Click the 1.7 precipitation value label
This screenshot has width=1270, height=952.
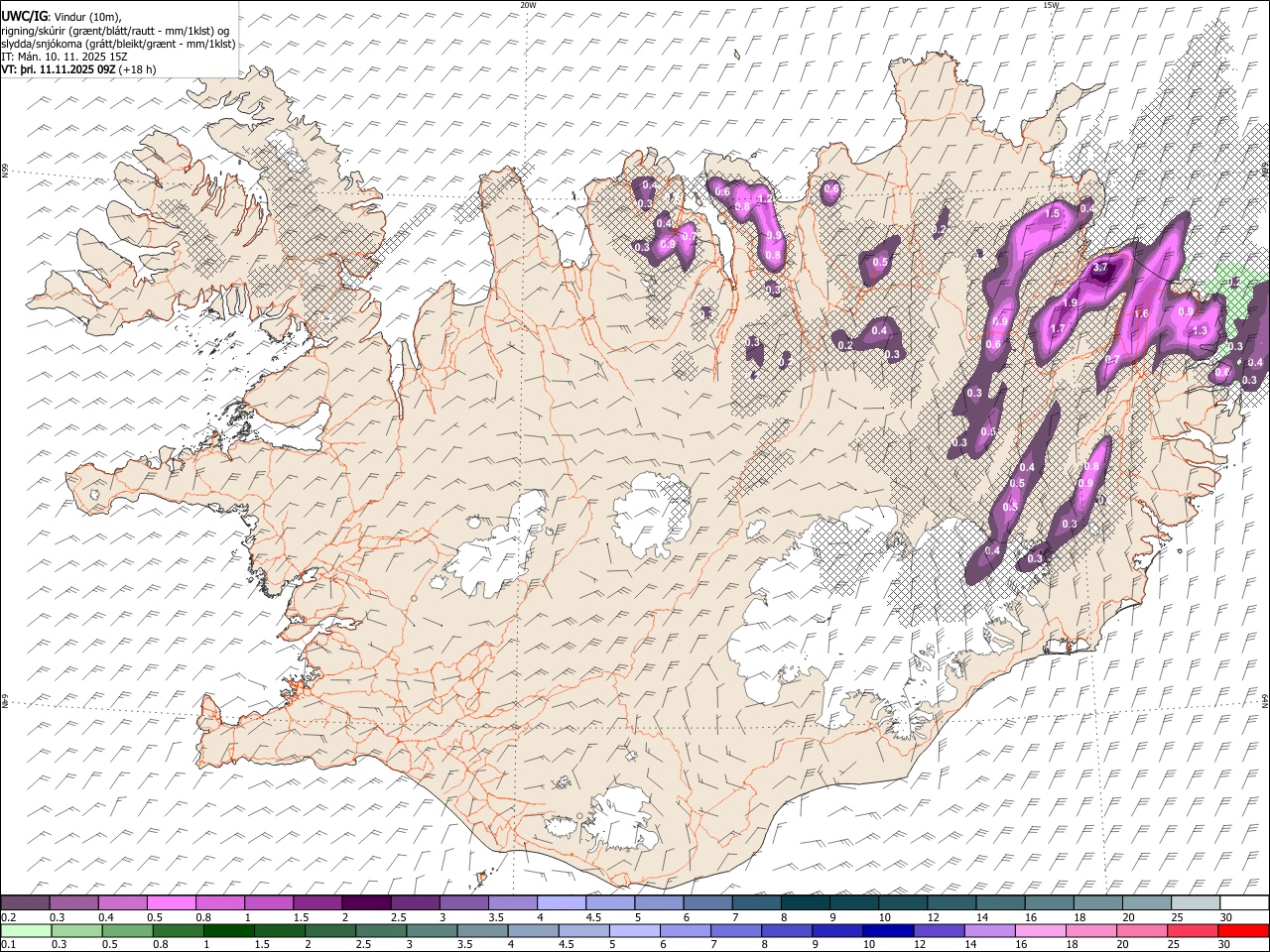(x=1058, y=329)
